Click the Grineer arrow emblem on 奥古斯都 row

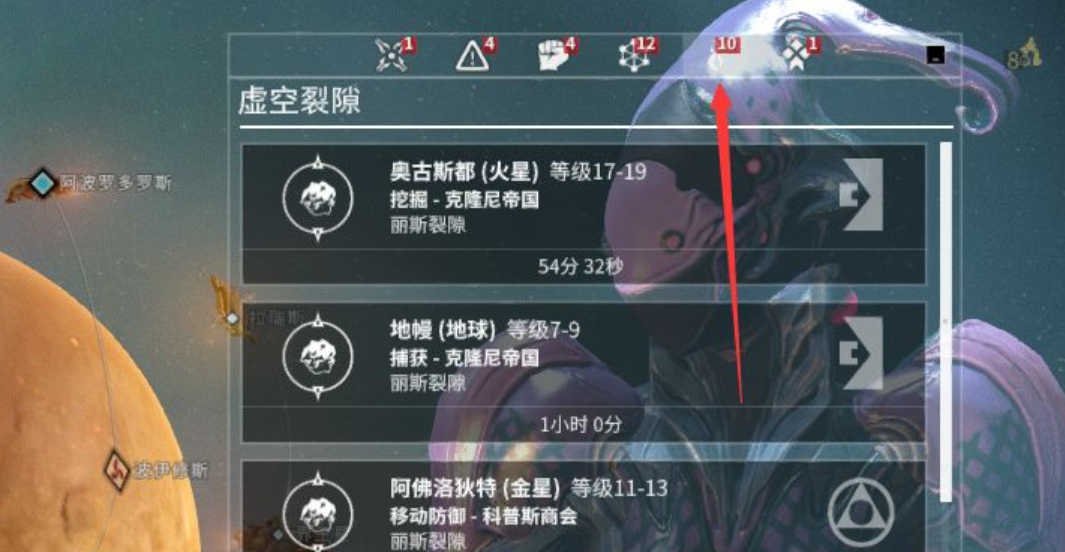point(861,196)
